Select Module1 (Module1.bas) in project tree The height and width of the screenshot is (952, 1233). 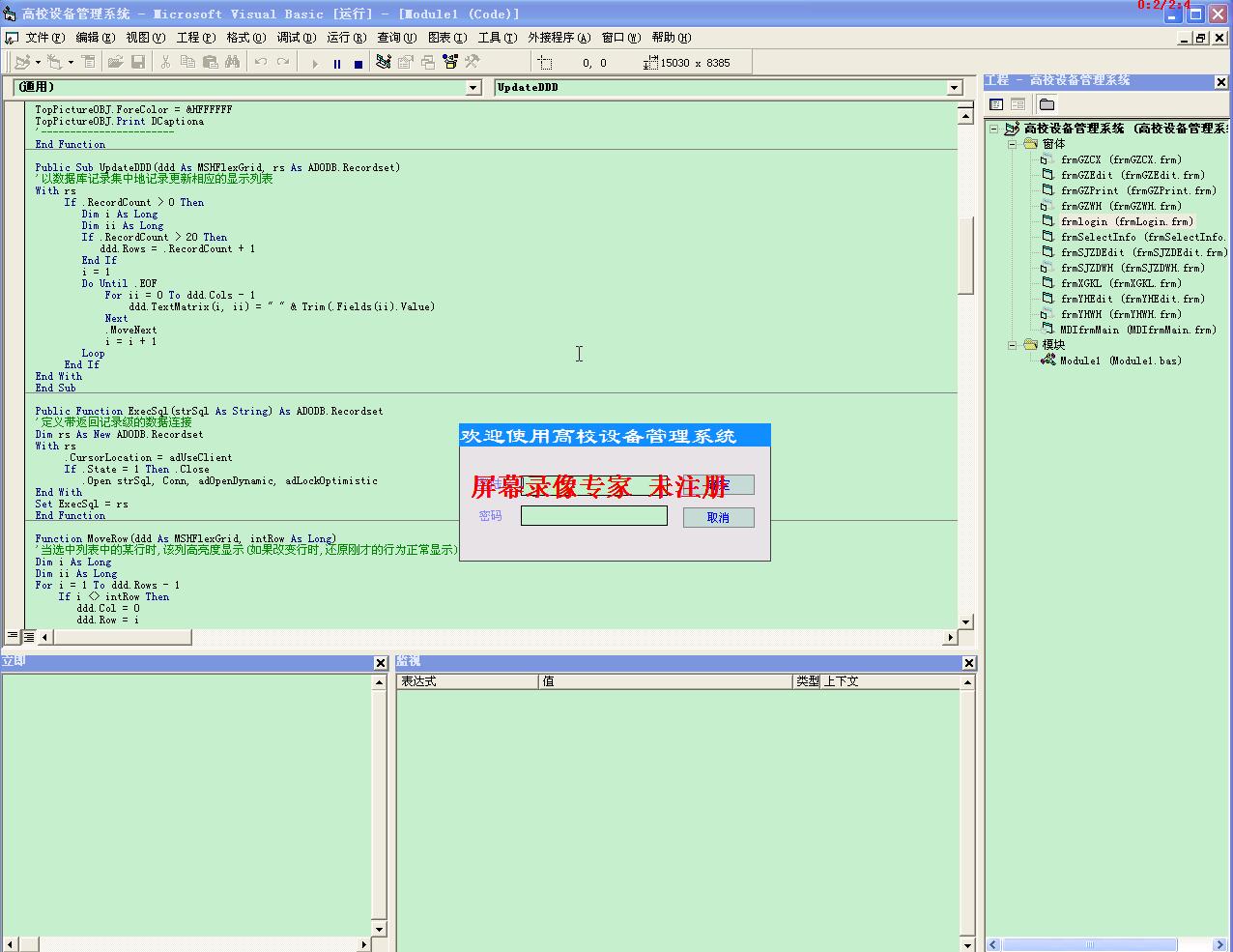(x=1121, y=361)
